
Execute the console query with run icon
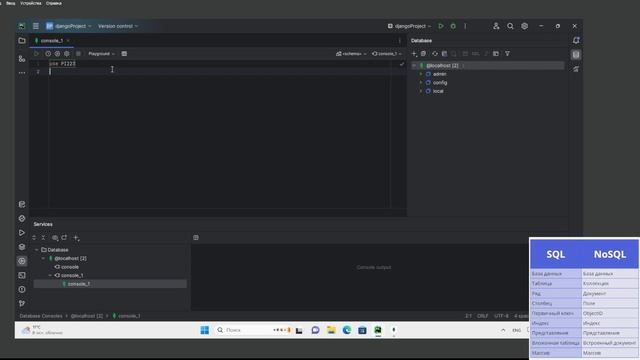tap(36, 53)
